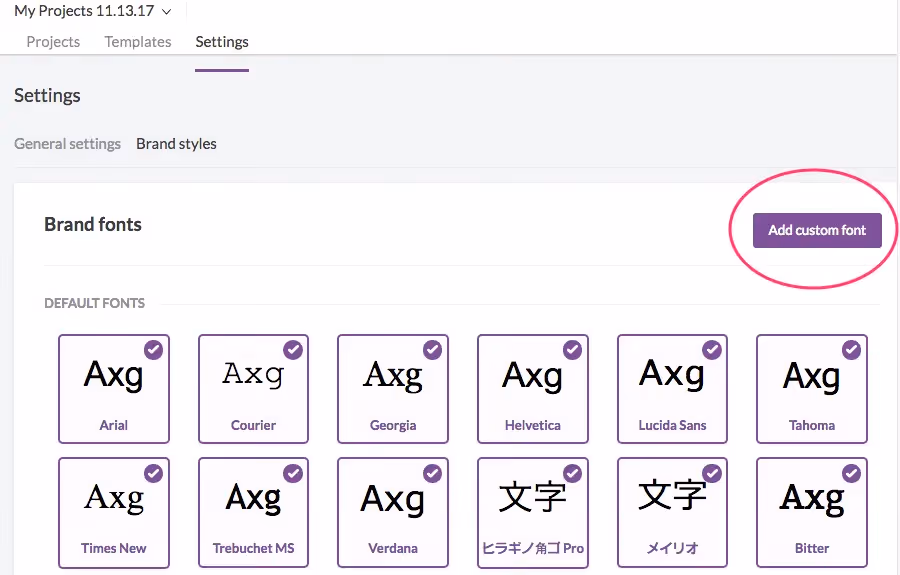
Task: Click the Settings page heading
Action: click(x=47, y=95)
